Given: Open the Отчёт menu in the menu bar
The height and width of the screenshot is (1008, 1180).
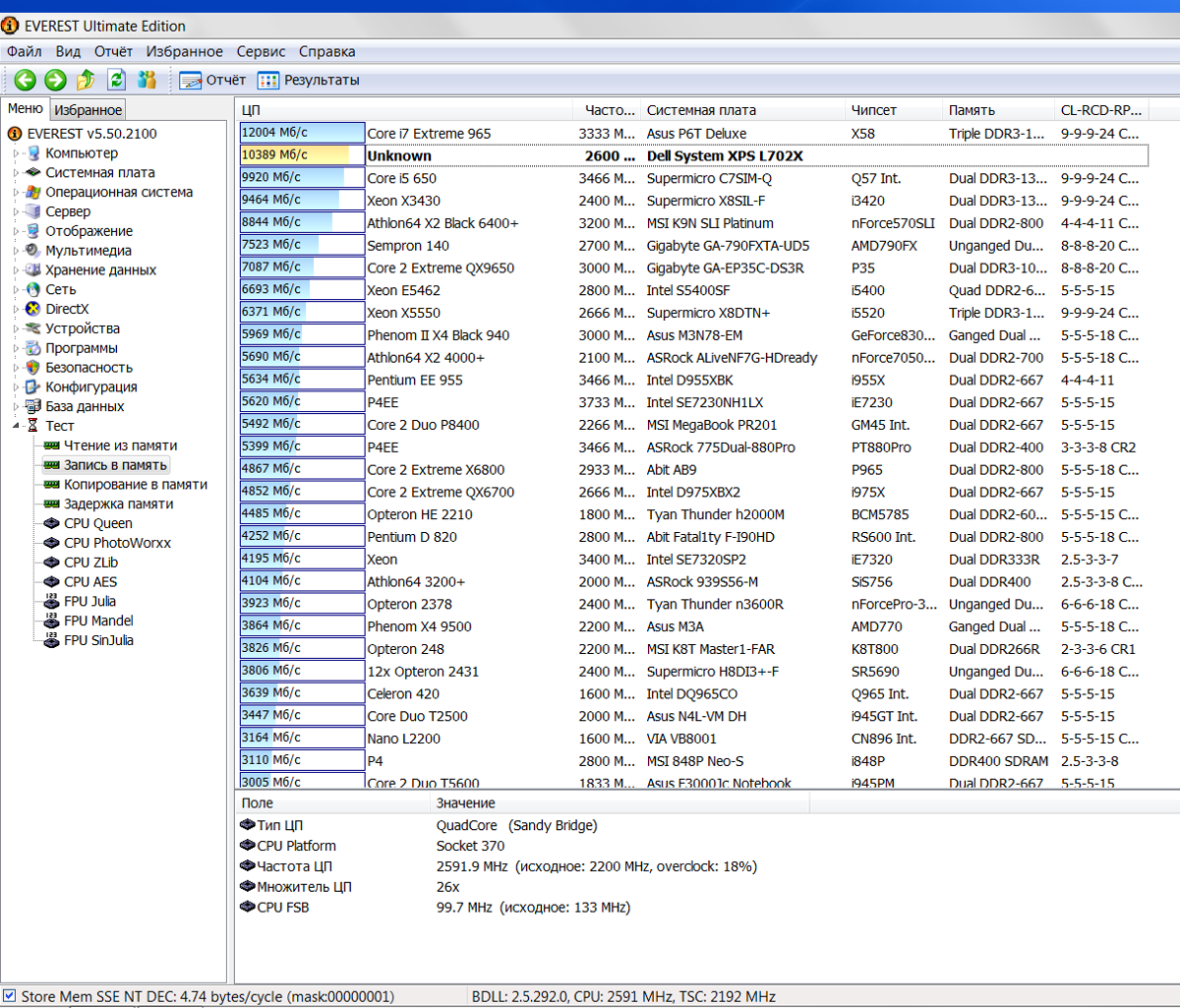Looking at the screenshot, I should coord(113,51).
